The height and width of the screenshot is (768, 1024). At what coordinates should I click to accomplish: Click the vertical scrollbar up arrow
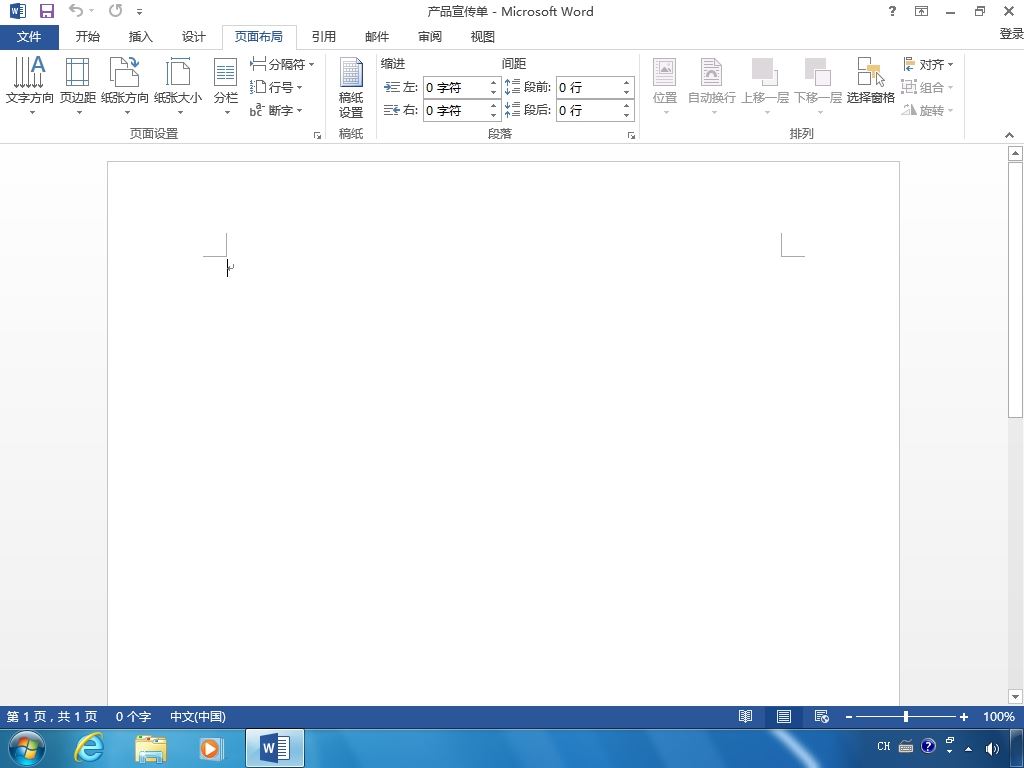coord(1015,153)
